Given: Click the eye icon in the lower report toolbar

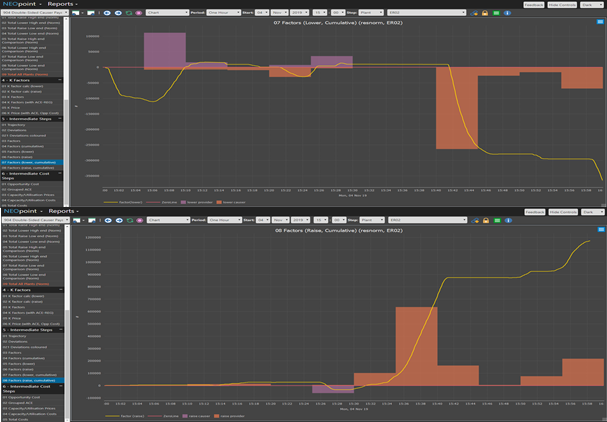Looking at the screenshot, I should (x=108, y=219).
